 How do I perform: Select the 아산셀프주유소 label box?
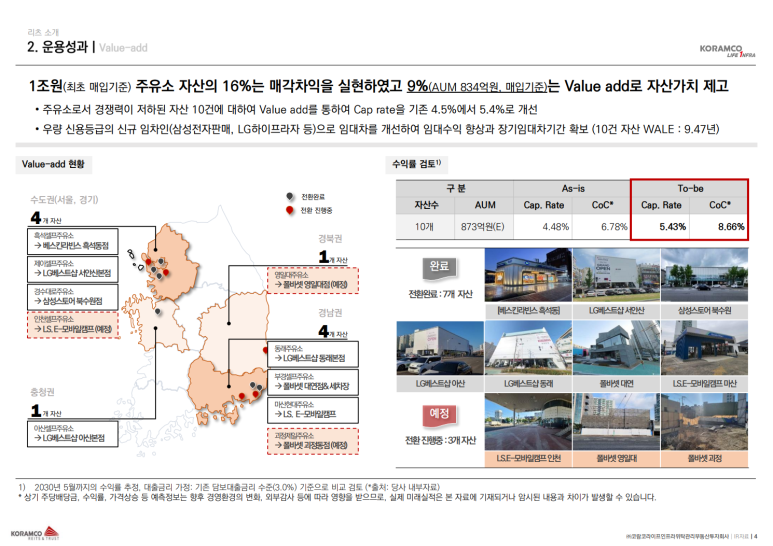tap(72, 434)
